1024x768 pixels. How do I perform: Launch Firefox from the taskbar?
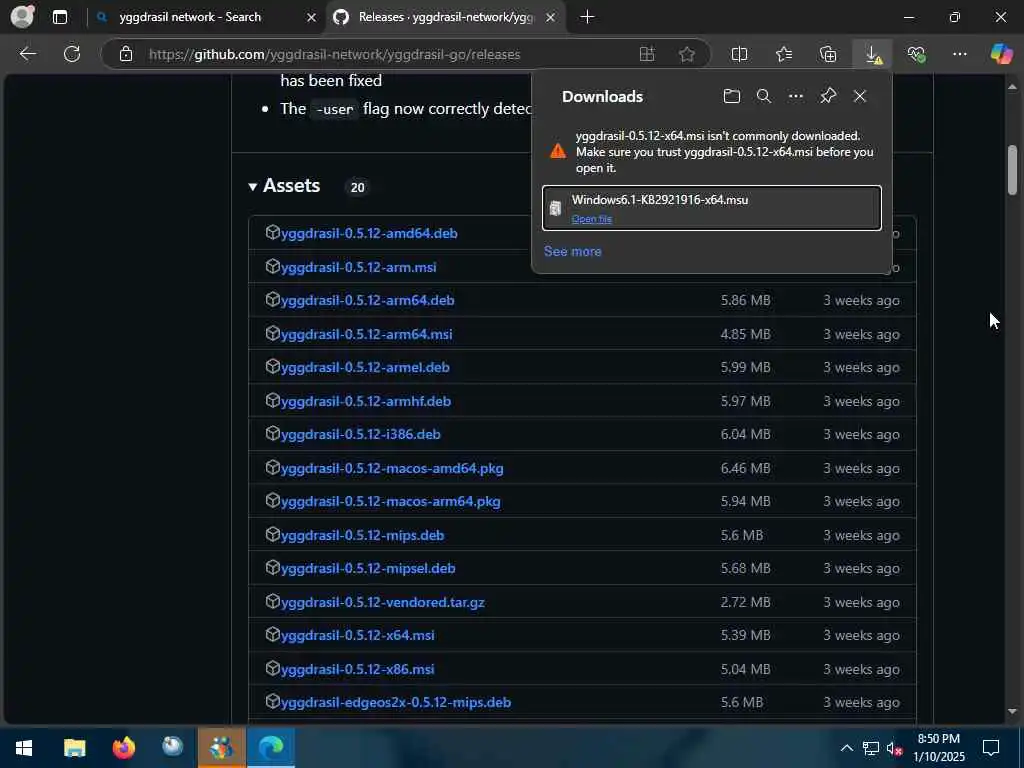tap(123, 748)
